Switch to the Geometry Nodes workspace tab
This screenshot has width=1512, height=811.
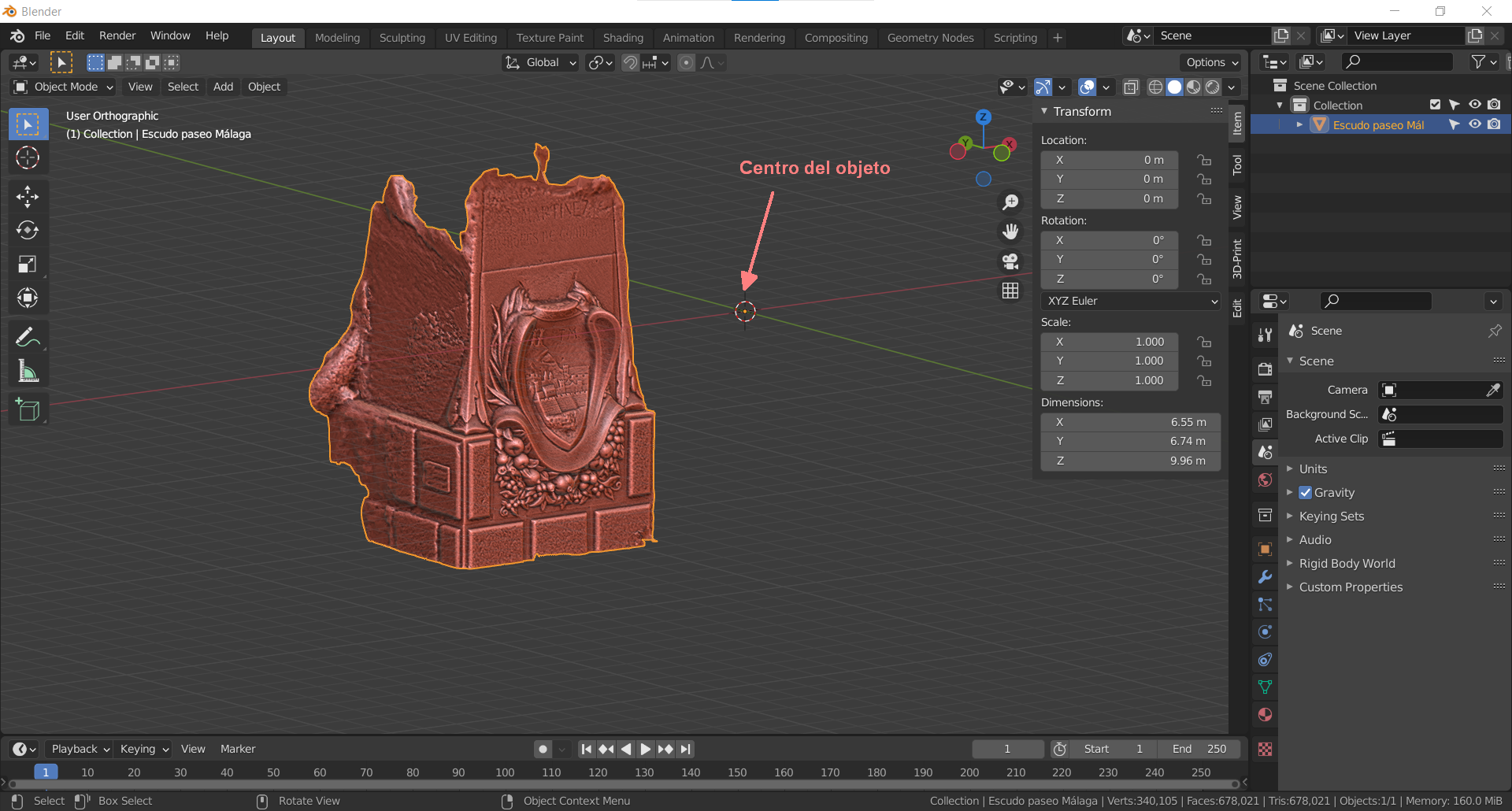pos(930,38)
